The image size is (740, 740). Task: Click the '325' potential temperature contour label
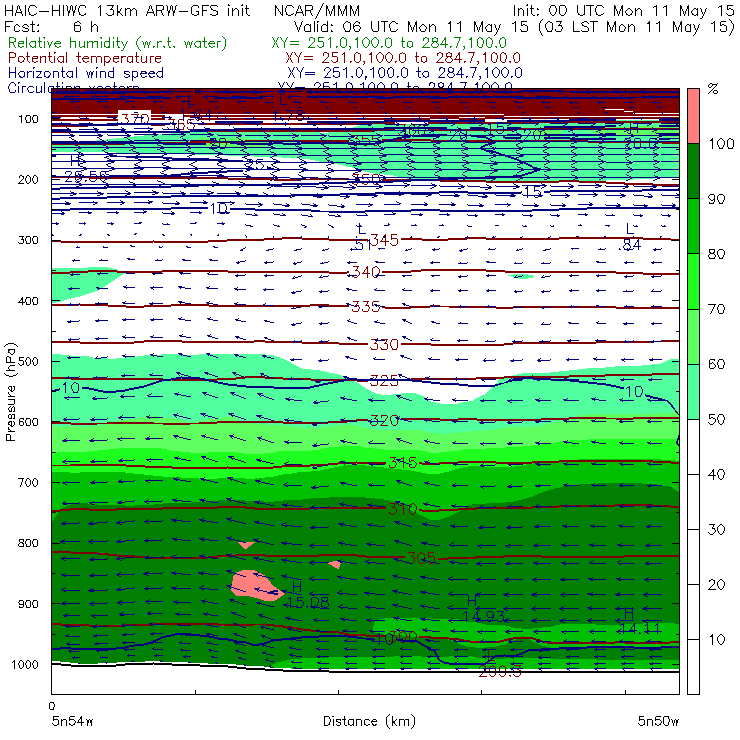point(384,380)
